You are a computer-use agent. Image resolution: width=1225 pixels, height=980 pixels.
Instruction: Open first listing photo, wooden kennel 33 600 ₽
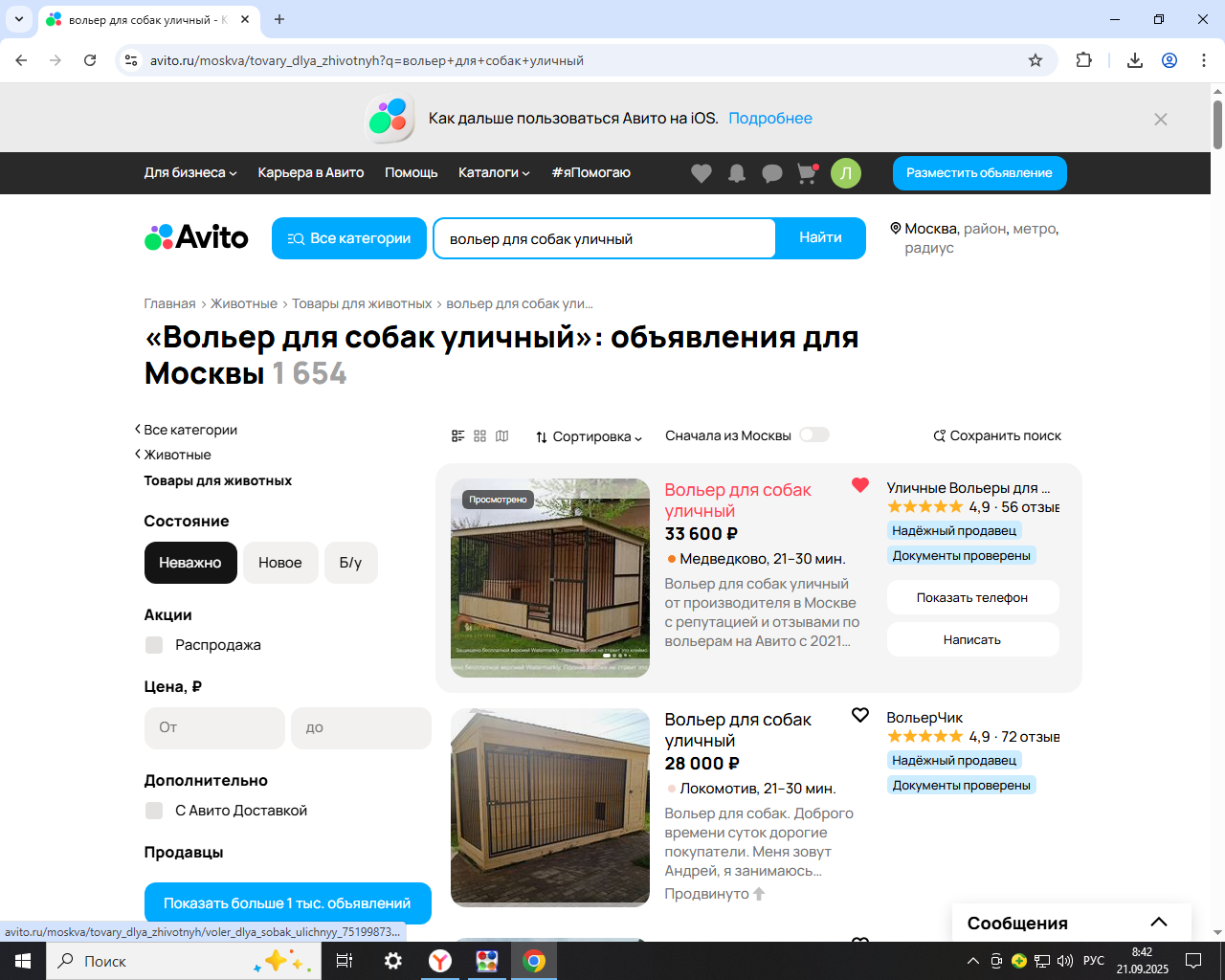(x=550, y=578)
